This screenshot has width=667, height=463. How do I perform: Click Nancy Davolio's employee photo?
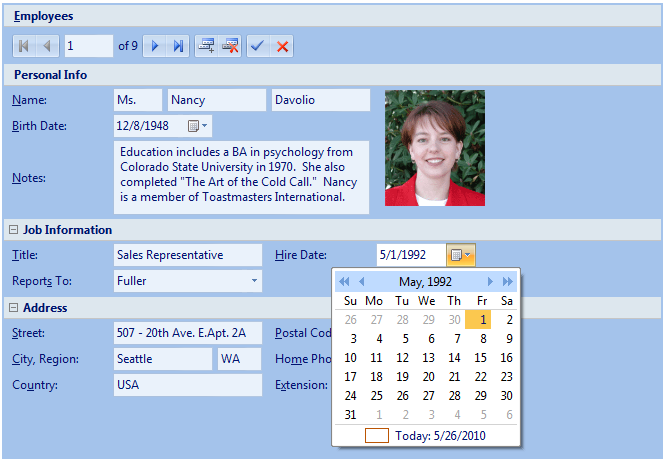pyautogui.click(x=434, y=148)
